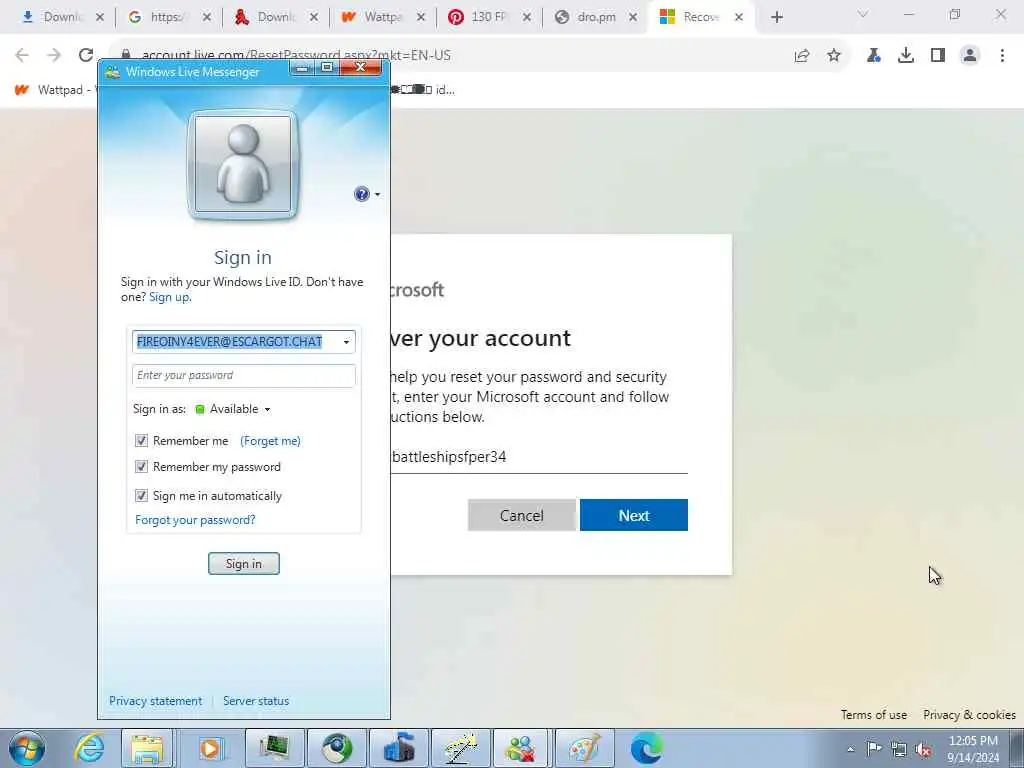
Task: Open Windows Live Messenger taskbar icon
Action: 521,748
